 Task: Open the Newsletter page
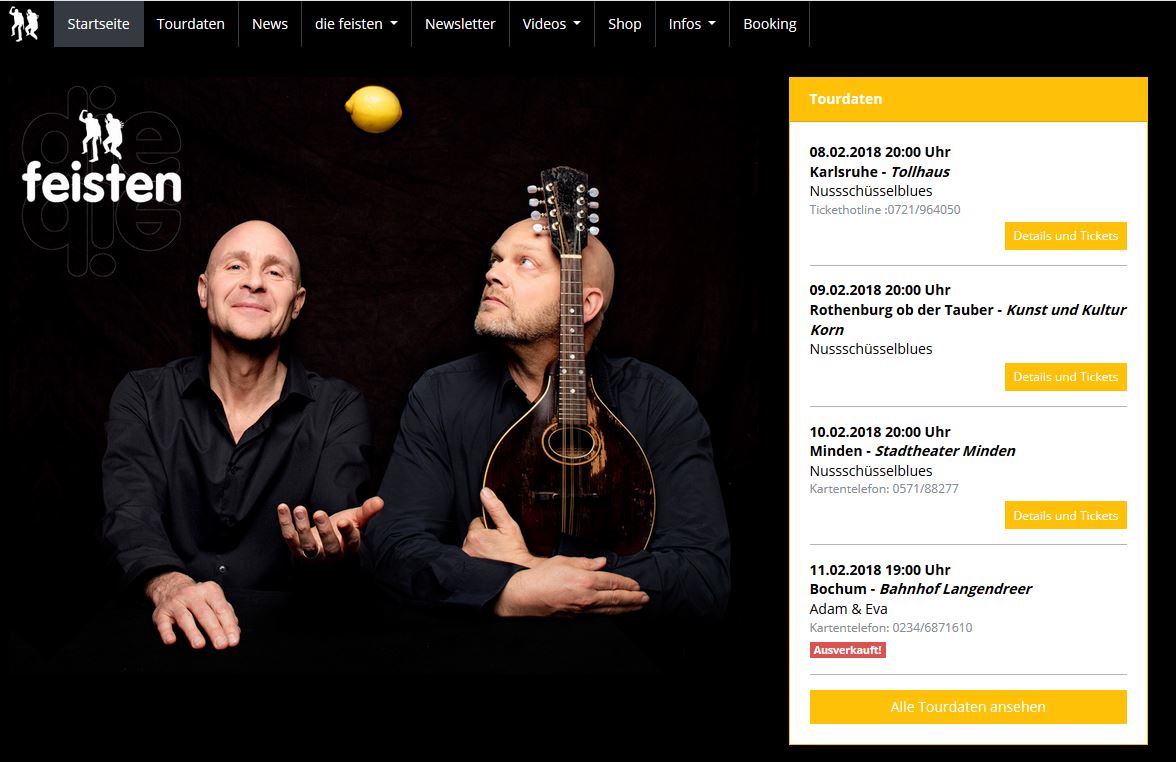click(460, 24)
